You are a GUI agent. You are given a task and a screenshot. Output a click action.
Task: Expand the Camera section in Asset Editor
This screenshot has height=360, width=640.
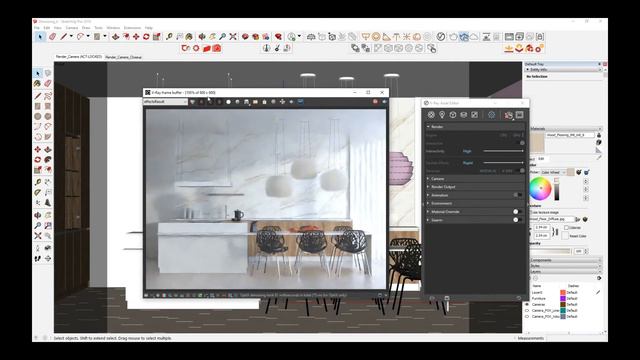[x=428, y=179]
